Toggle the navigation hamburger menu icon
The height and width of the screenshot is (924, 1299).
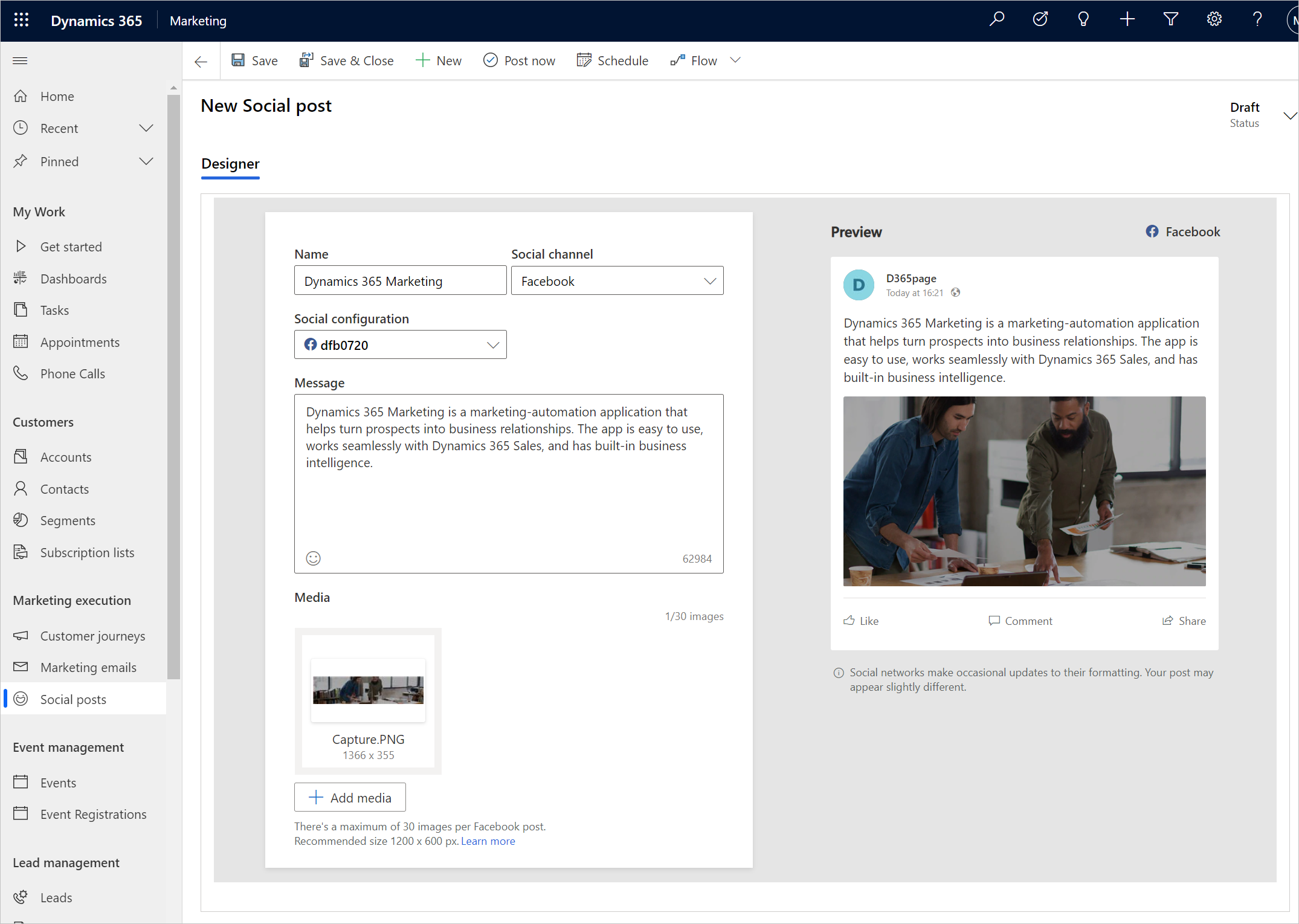(20, 61)
